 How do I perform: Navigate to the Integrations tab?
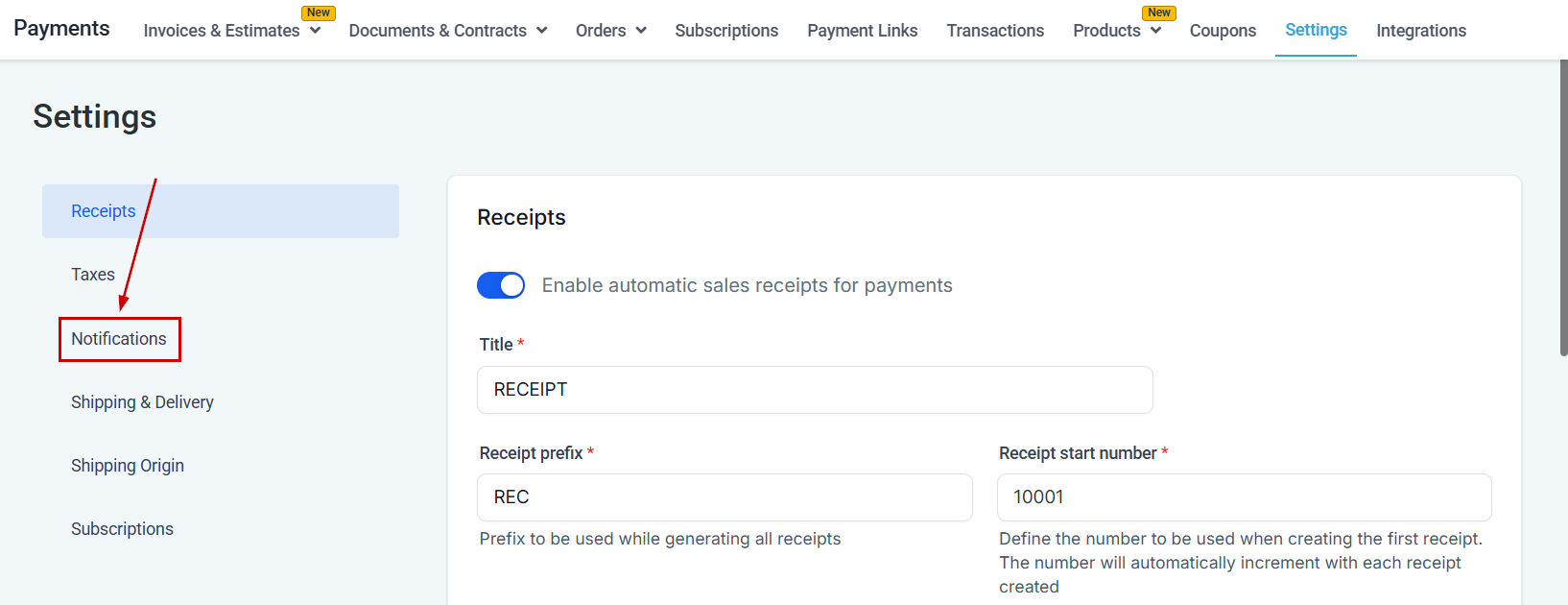[x=1420, y=31]
